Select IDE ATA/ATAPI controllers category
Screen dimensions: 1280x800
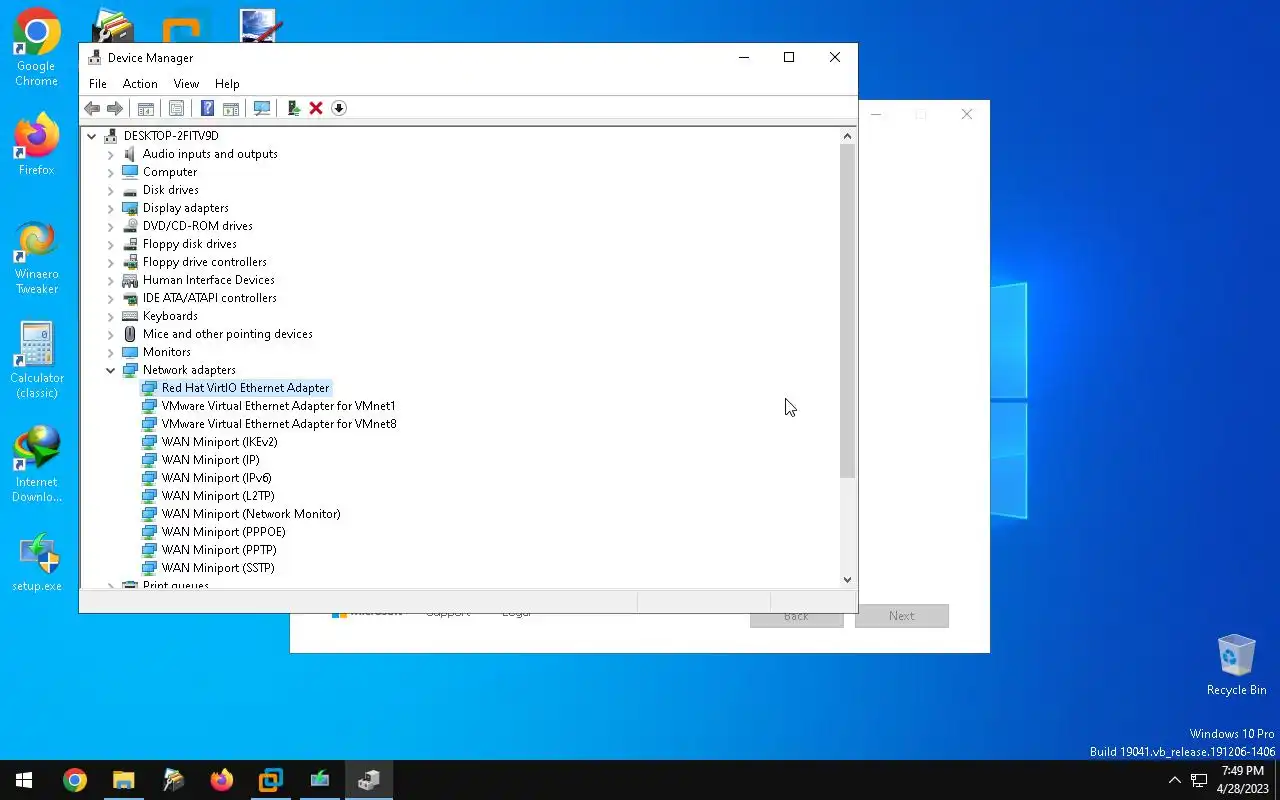(209, 298)
